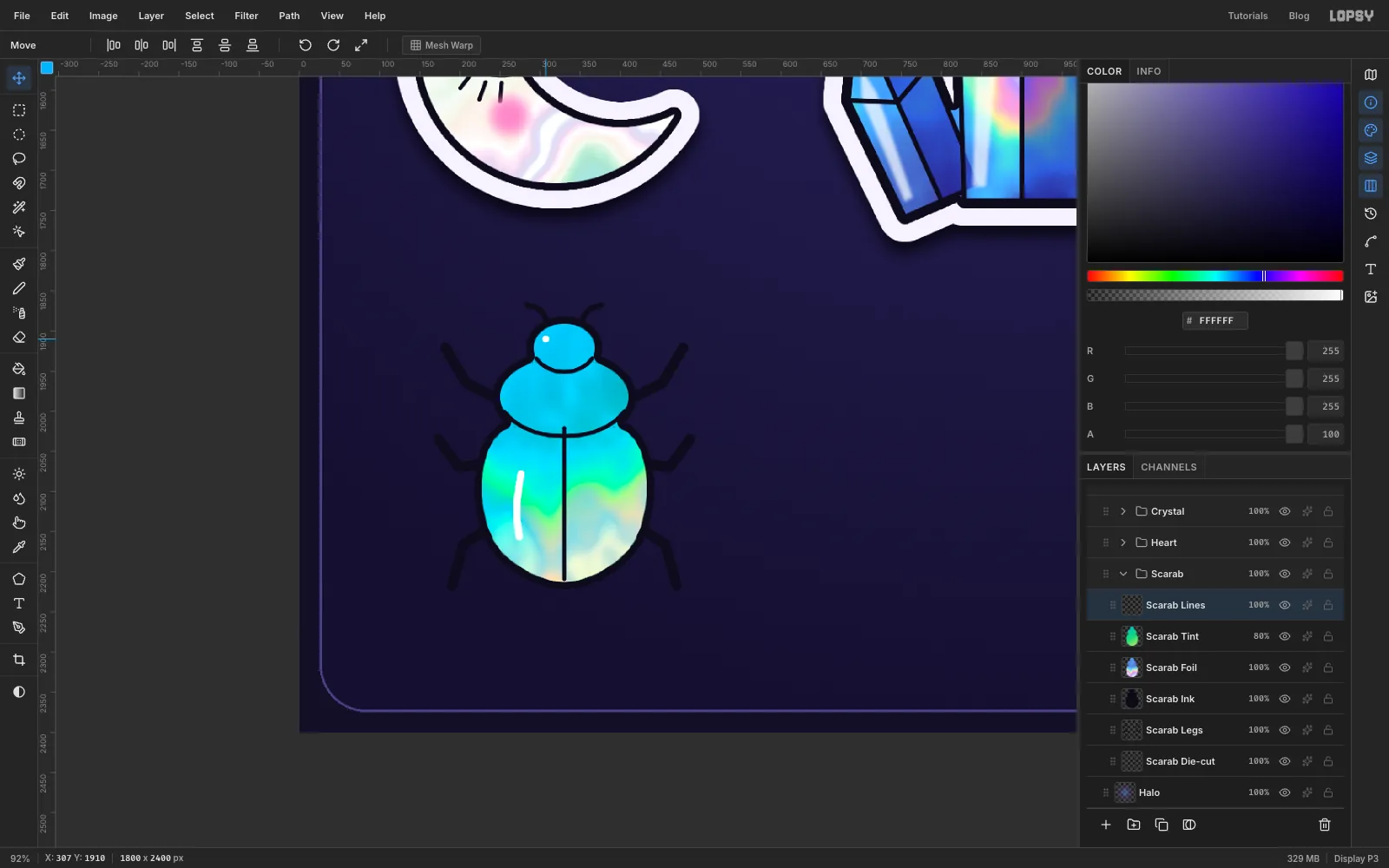The height and width of the screenshot is (868, 1389).
Task: Hide the Halo layer
Action: (x=1285, y=792)
